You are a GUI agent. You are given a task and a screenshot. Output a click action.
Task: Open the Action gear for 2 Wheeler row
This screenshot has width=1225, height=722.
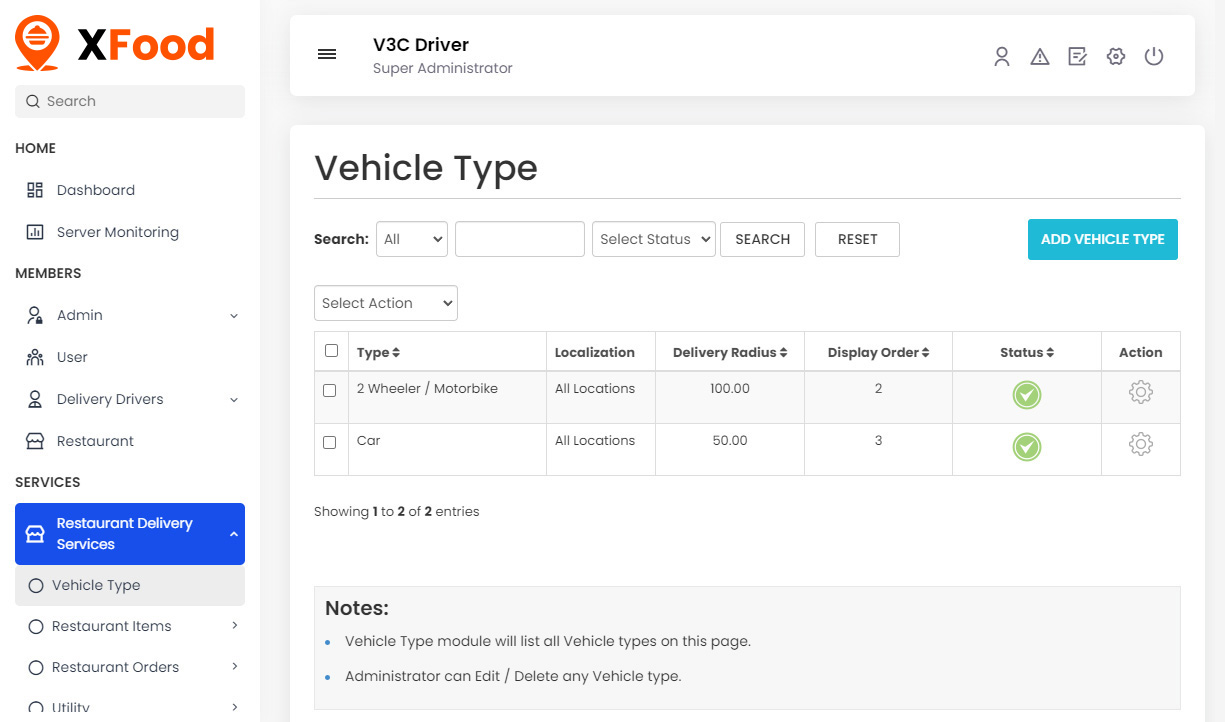coord(1141,392)
